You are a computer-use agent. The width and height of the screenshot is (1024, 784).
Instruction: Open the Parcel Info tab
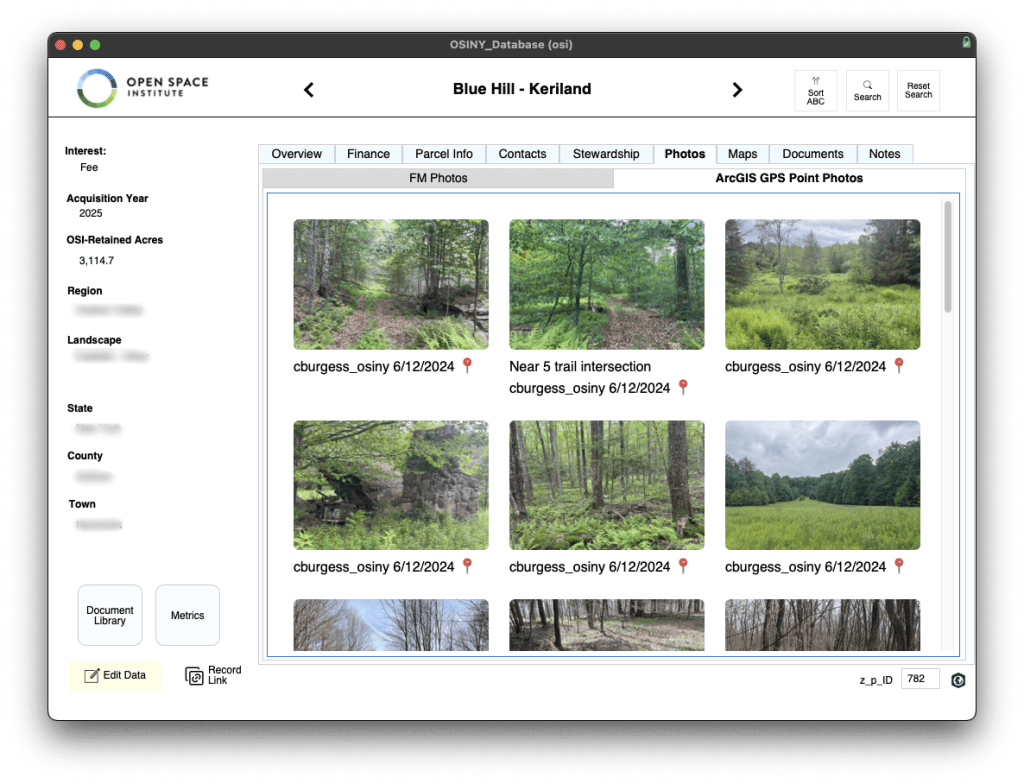point(444,154)
